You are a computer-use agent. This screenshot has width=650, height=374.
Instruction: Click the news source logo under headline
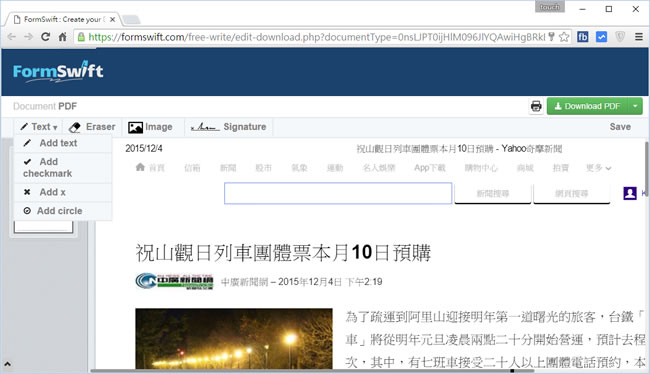[x=174, y=282]
